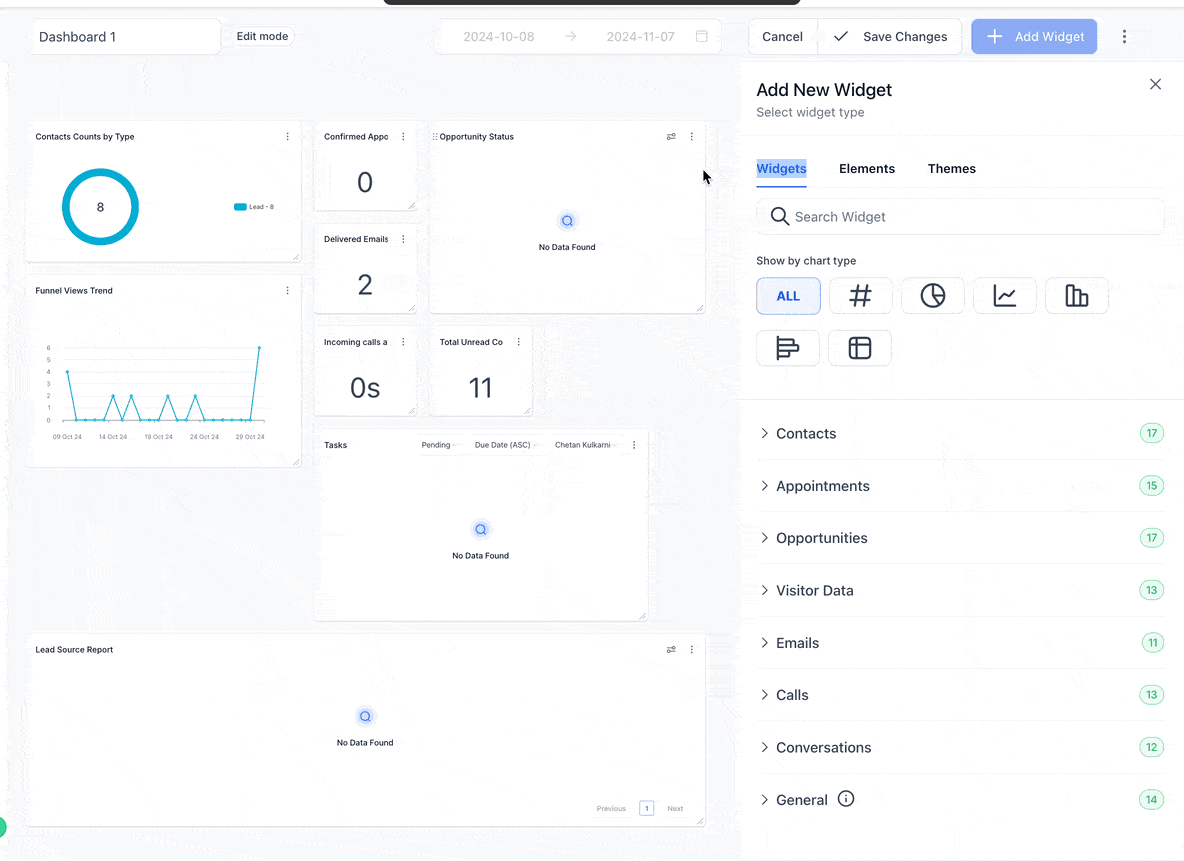Click the search magnifier icon
The width and height of the screenshot is (1184, 861).
(779, 217)
